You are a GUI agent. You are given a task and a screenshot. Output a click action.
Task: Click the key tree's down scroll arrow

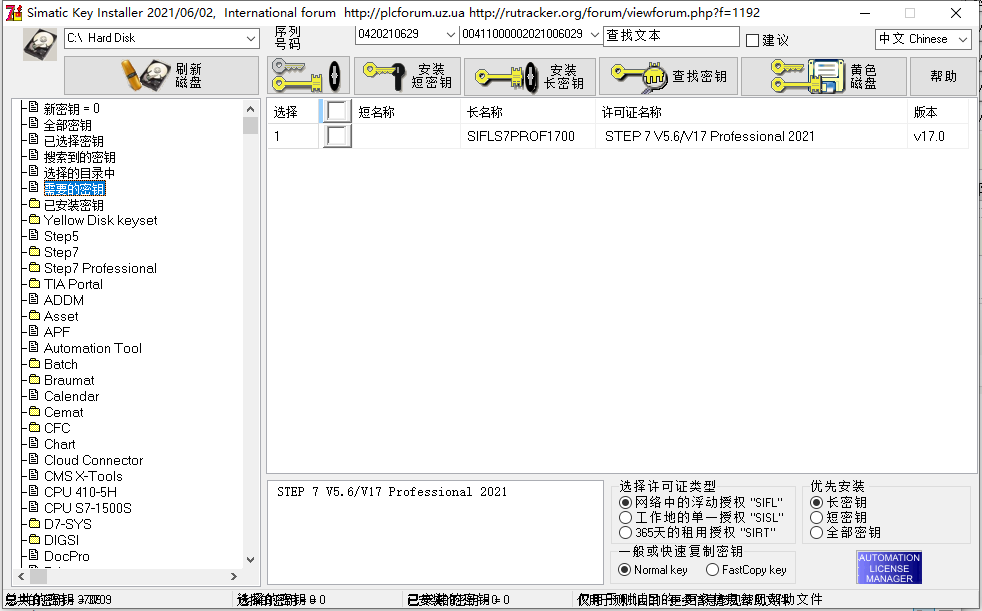click(x=251, y=560)
